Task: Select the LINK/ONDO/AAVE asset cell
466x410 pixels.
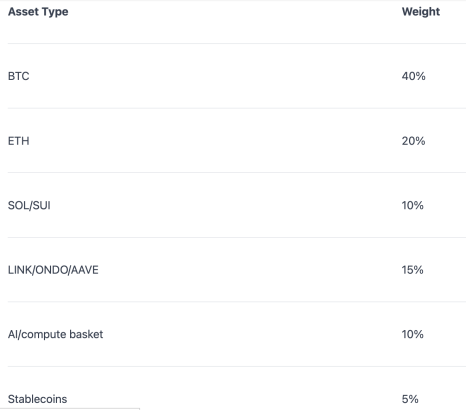Action: pos(53,270)
